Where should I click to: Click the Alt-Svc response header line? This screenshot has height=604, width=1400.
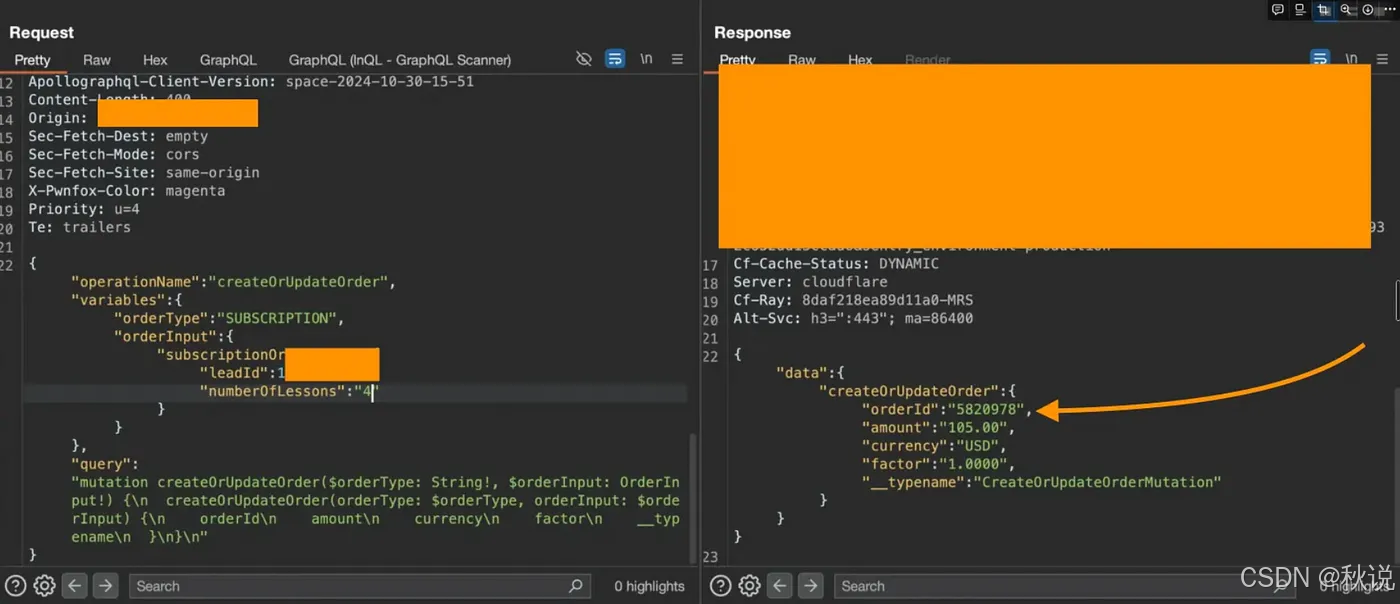coord(853,319)
